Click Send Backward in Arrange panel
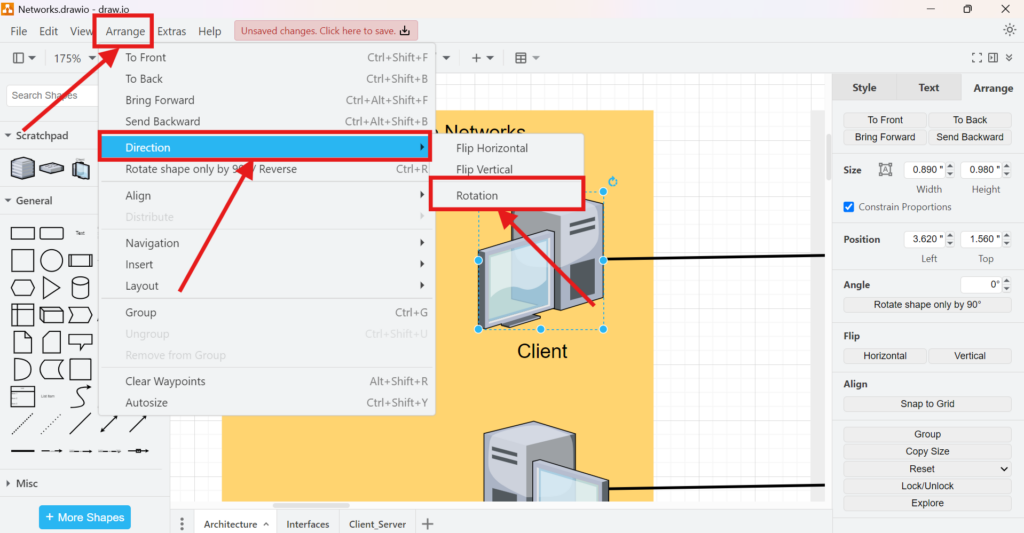1024x533 pixels. pyautogui.click(x=970, y=137)
